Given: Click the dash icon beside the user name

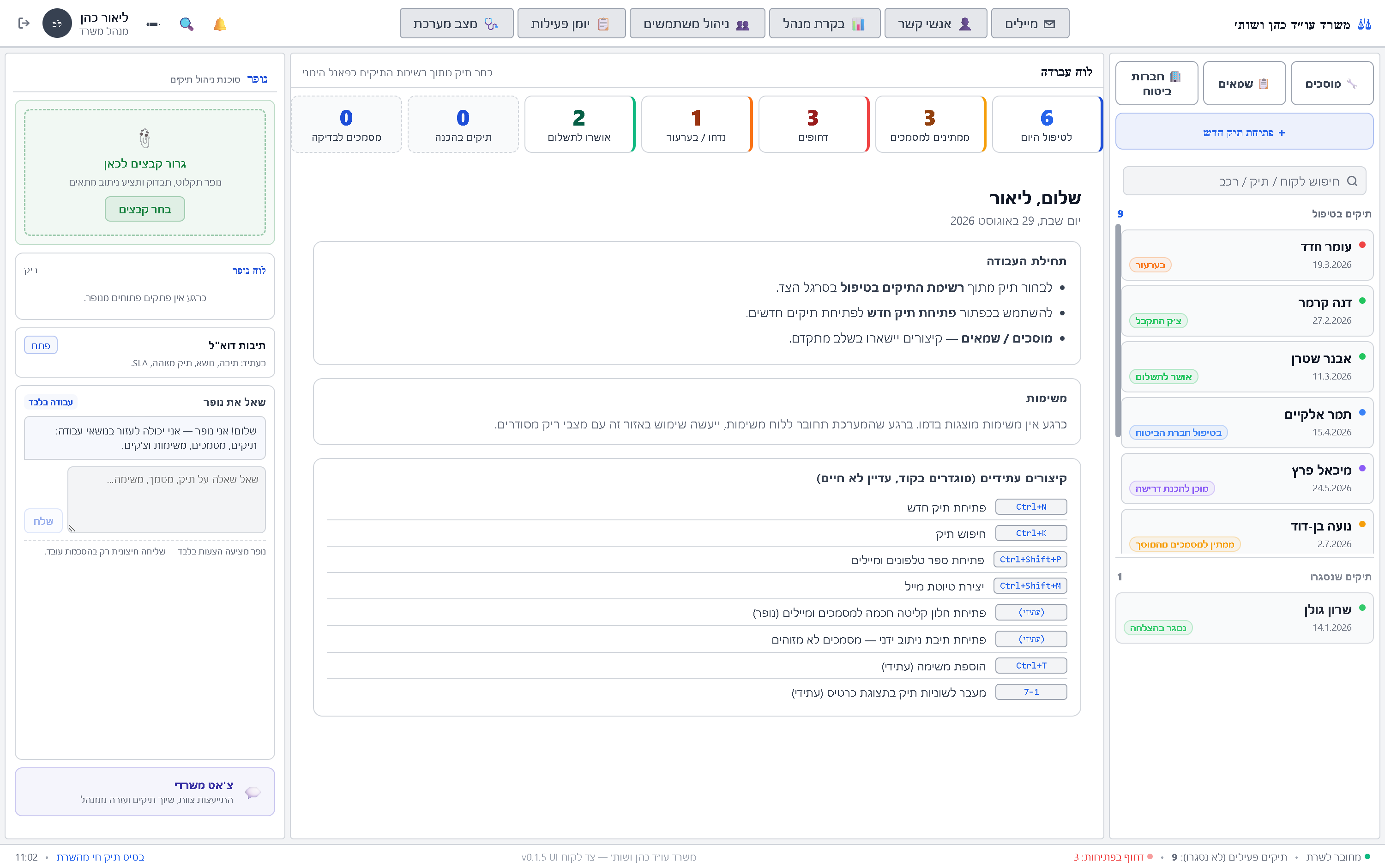Looking at the screenshot, I should 153,24.
